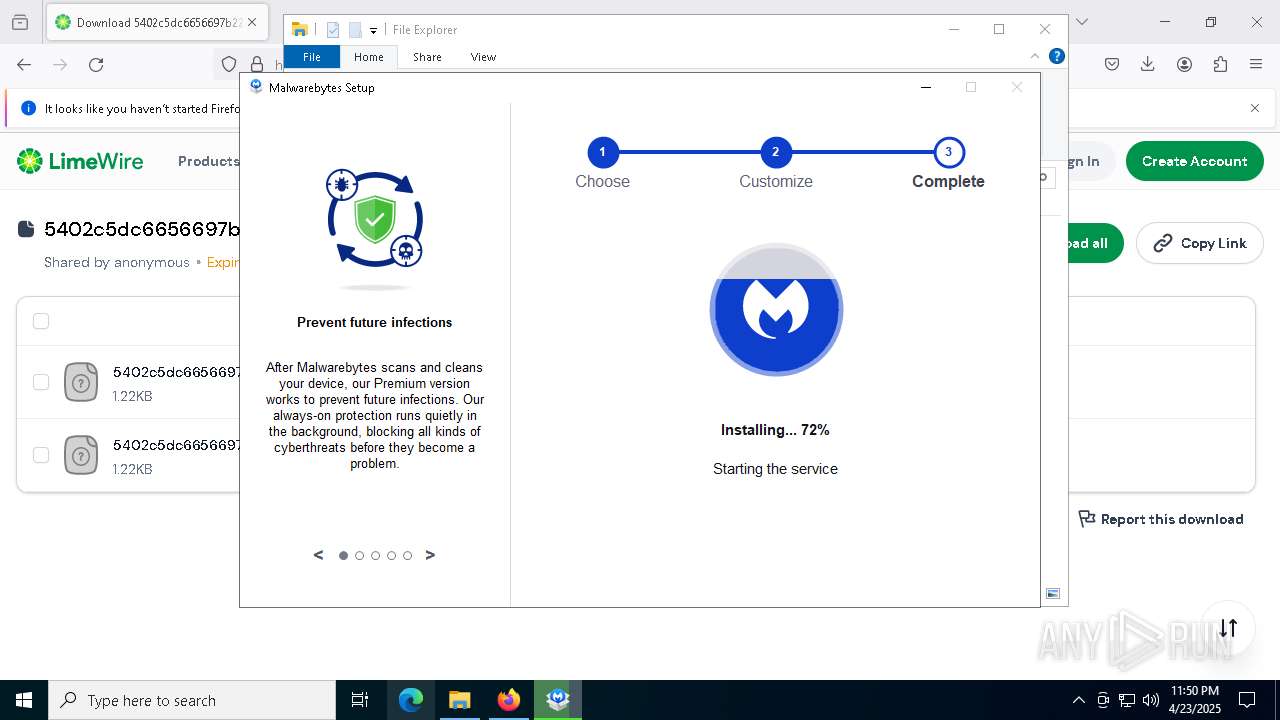The width and height of the screenshot is (1280, 720).
Task: Click Report this download link
Action: click(x=1161, y=519)
